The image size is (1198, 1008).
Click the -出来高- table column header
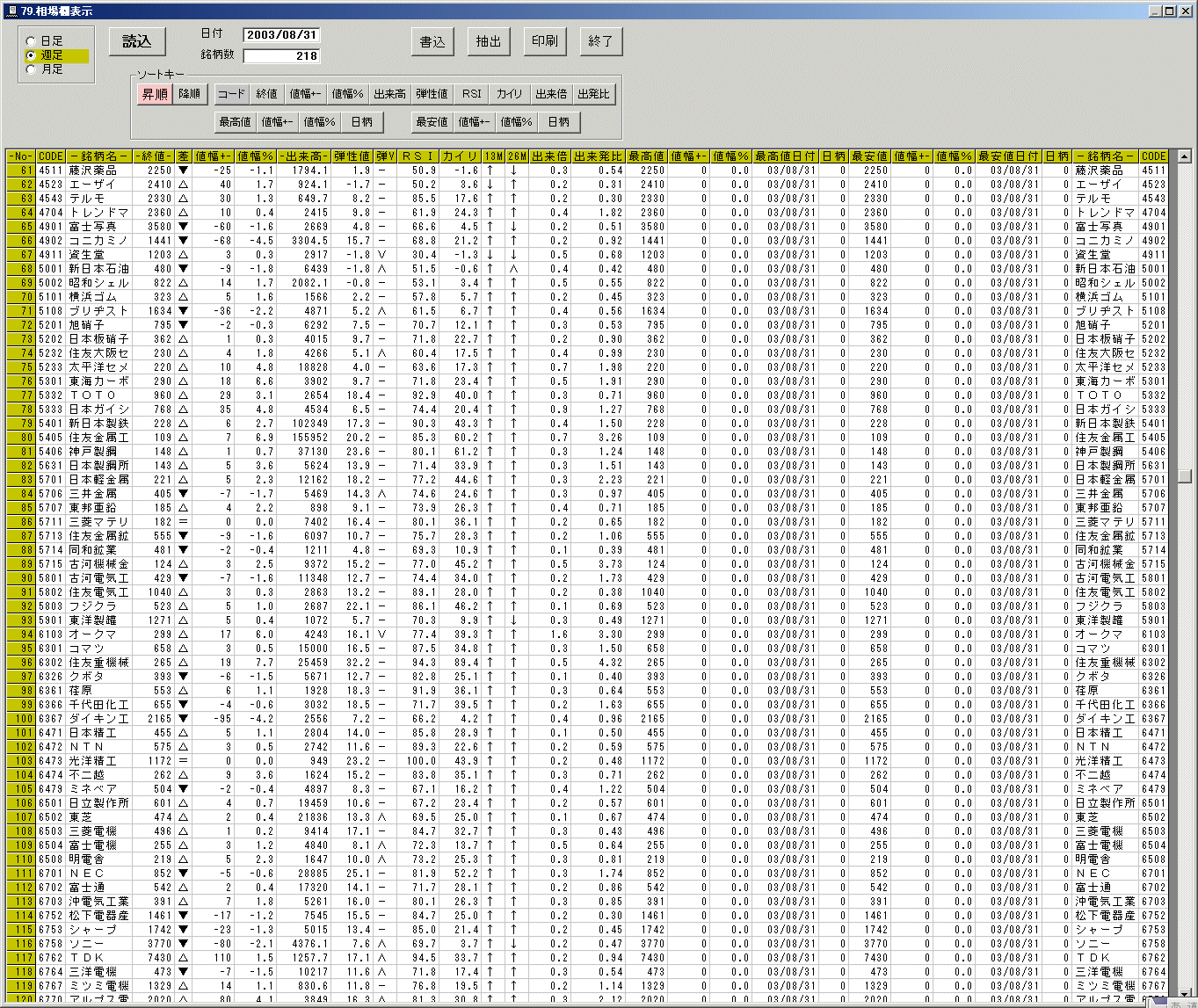[304, 156]
